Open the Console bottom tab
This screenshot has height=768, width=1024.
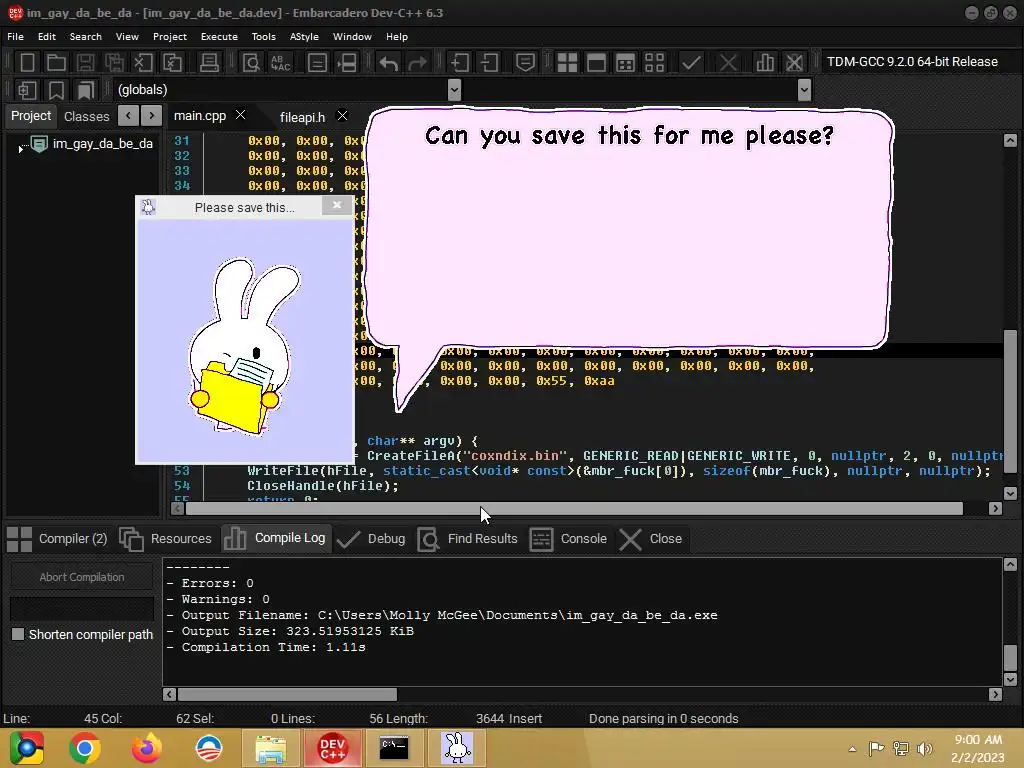click(568, 539)
